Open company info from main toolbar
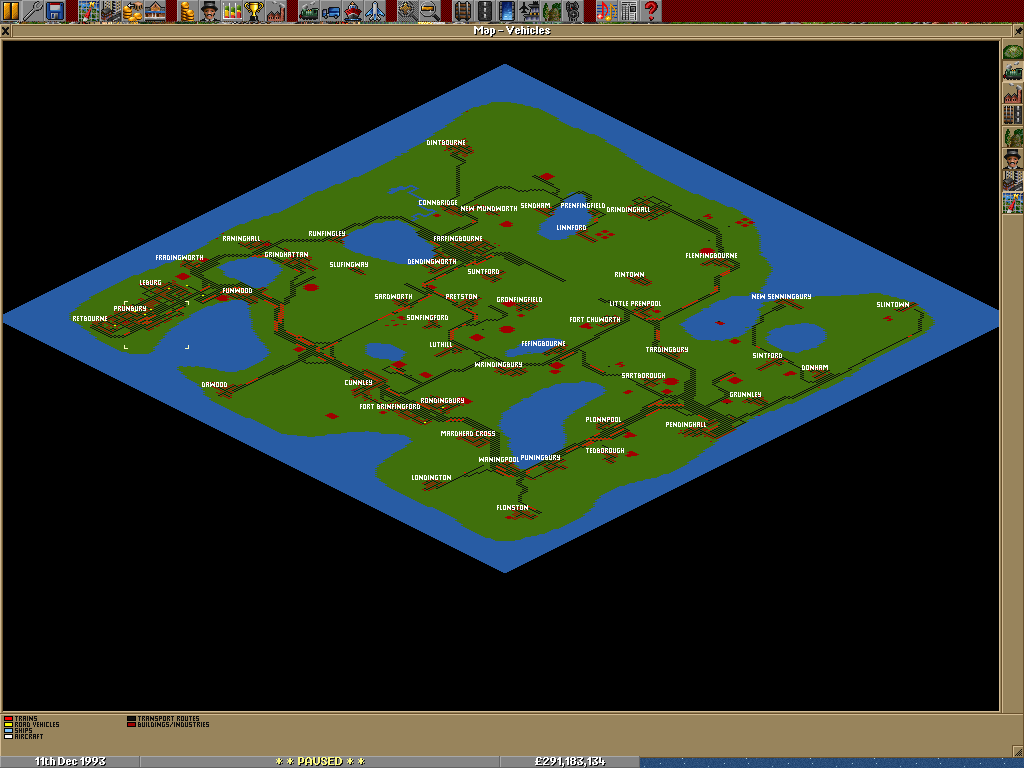The width and height of the screenshot is (1024, 768). (x=210, y=11)
